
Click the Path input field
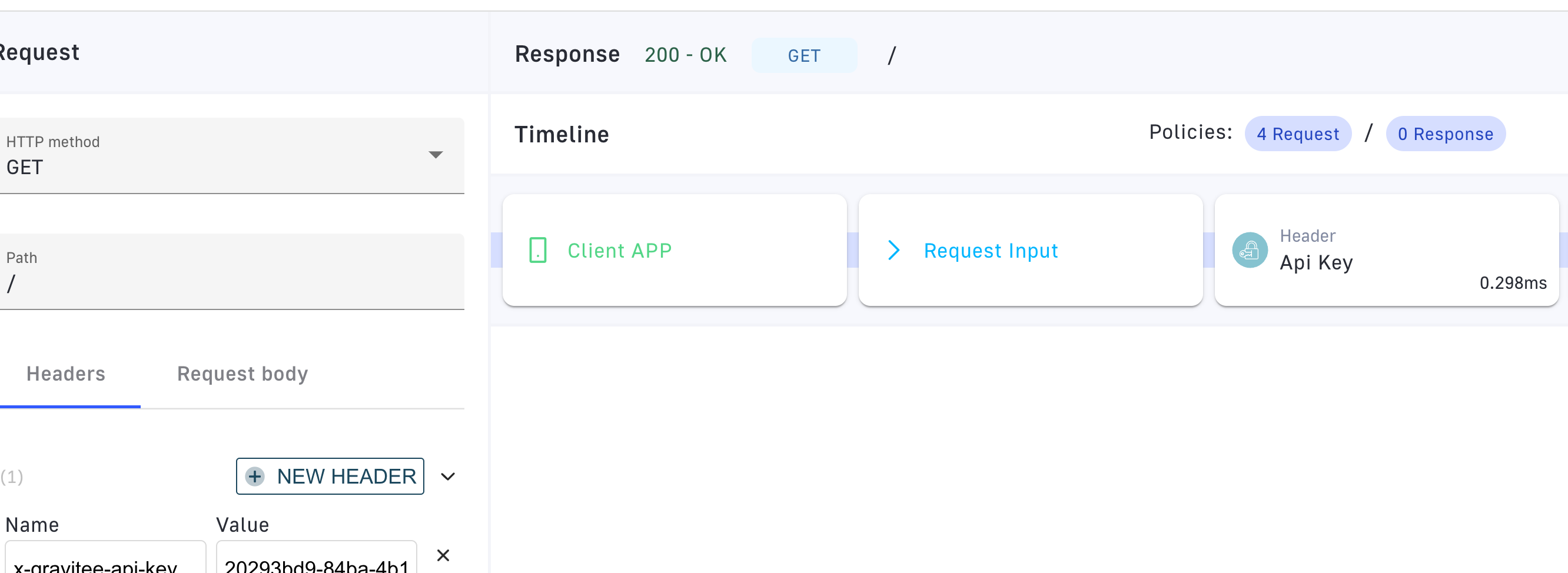pyautogui.click(x=231, y=272)
